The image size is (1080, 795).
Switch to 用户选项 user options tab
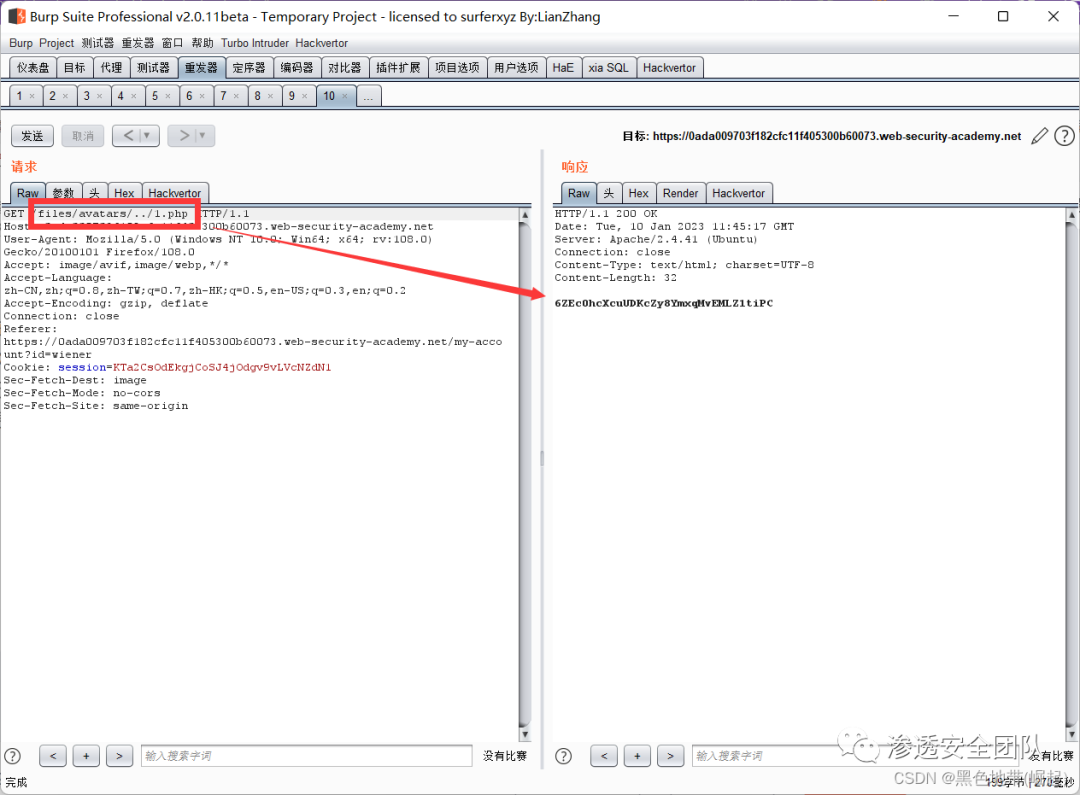click(517, 68)
